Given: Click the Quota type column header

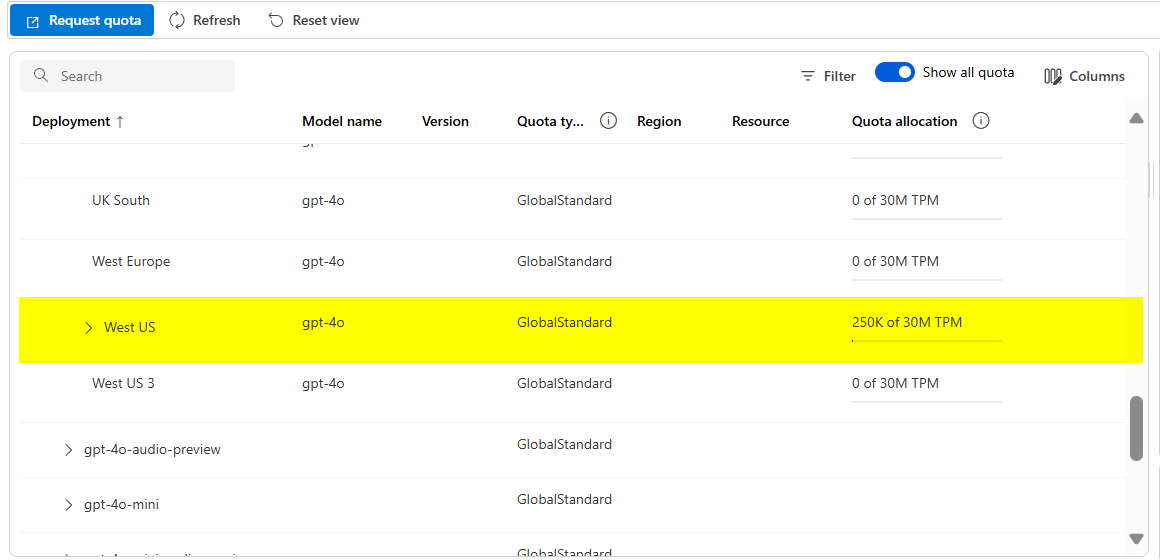Looking at the screenshot, I should [x=550, y=121].
